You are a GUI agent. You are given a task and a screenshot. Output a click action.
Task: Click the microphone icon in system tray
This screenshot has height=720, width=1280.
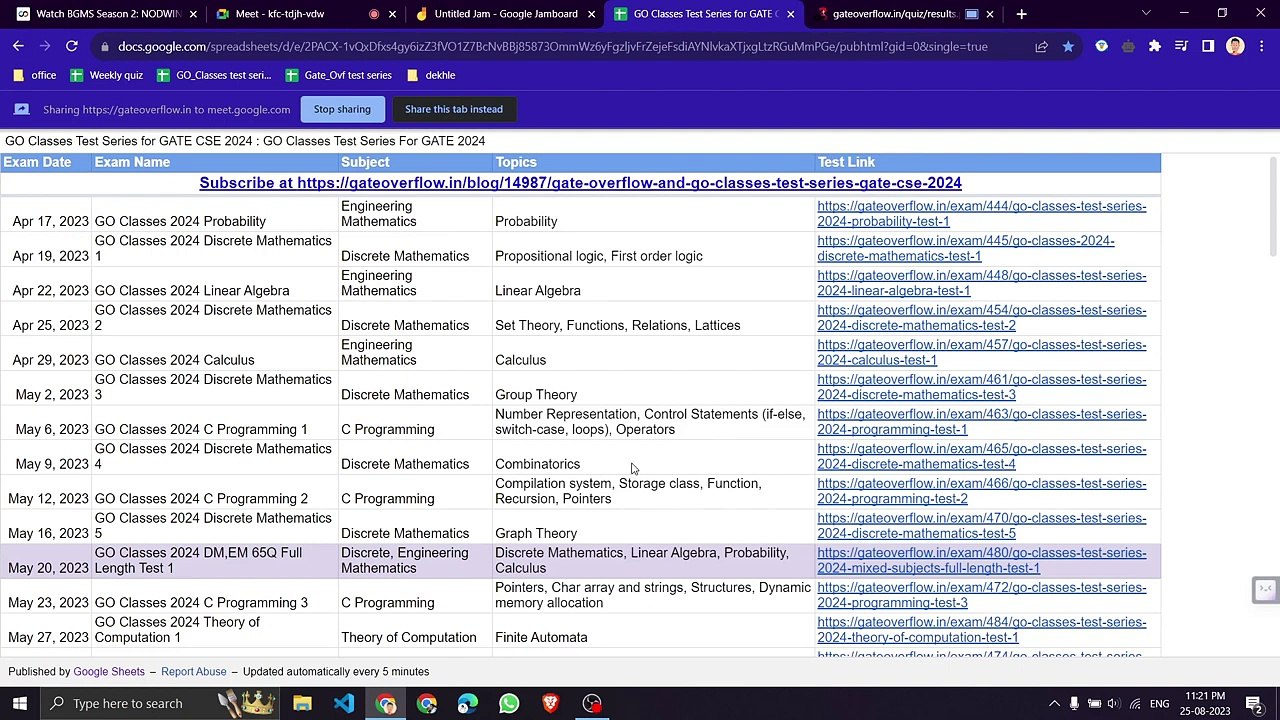[x=1074, y=704]
